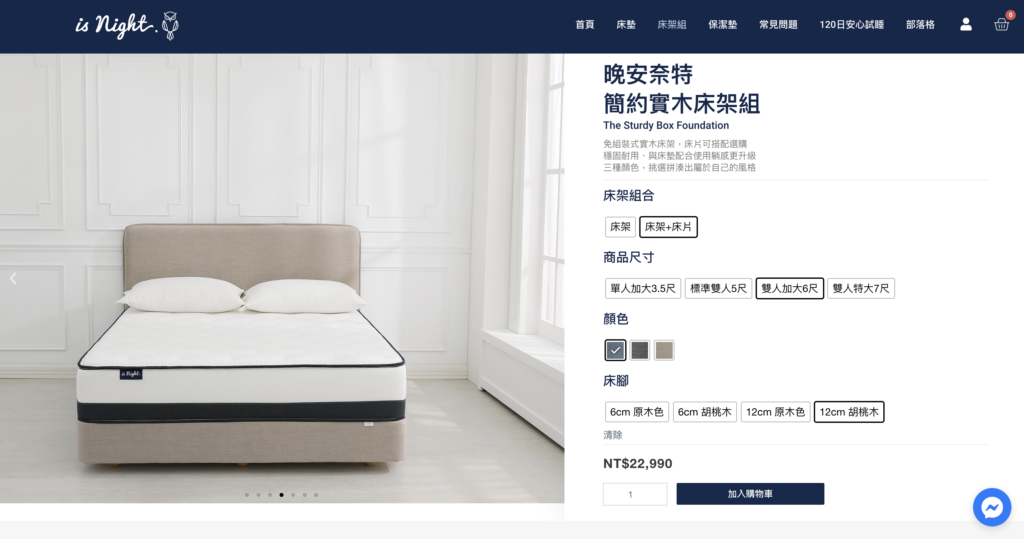Open the user account icon
Screen dimensions: 1024x539
click(x=966, y=25)
